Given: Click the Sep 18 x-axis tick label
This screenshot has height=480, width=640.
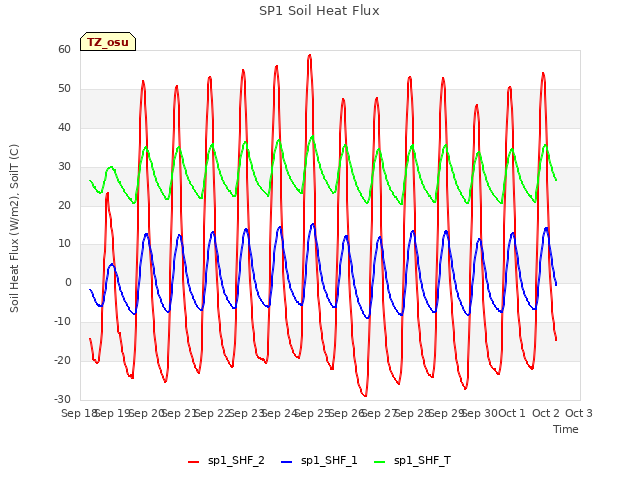Looking at the screenshot, I should click(x=78, y=413).
